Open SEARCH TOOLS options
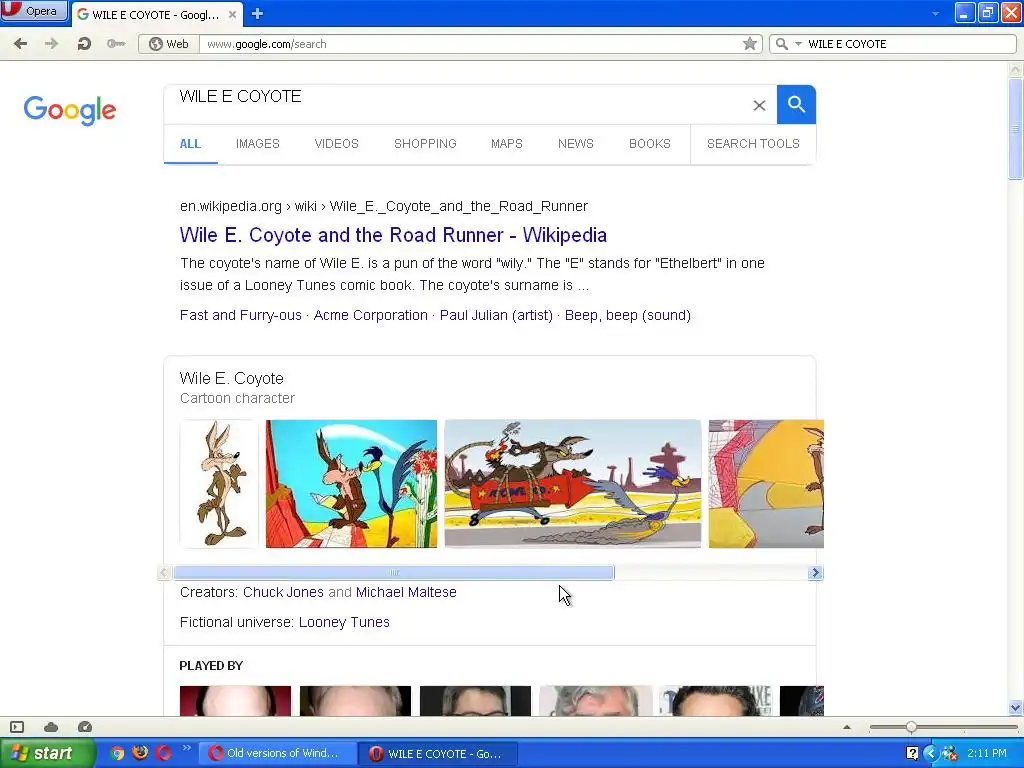Screen dimensions: 1024x768 [x=753, y=144]
